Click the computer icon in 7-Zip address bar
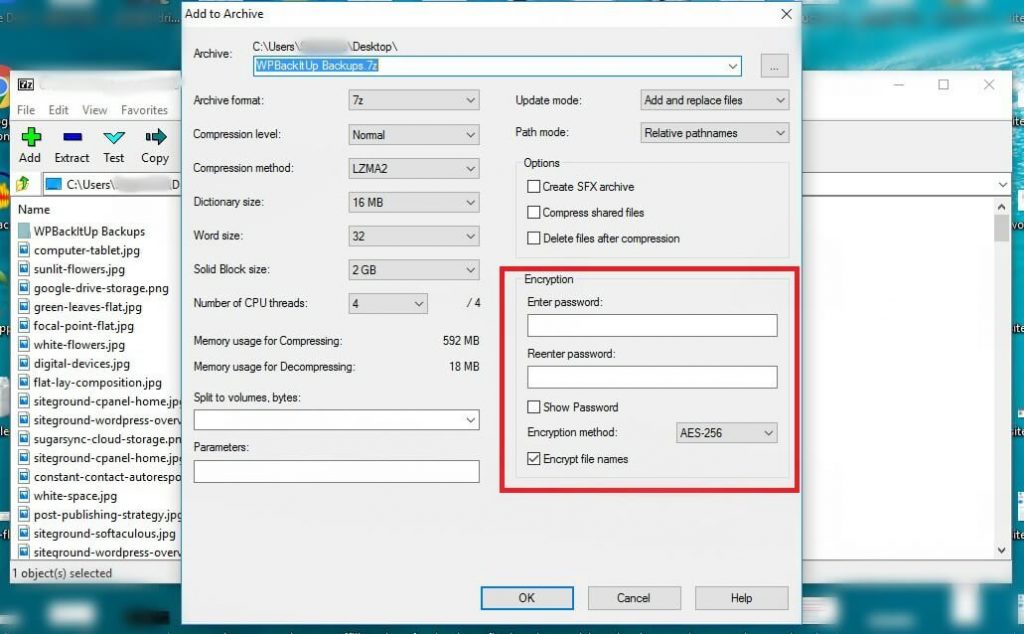The height and width of the screenshot is (634, 1024). pyautogui.click(x=54, y=184)
